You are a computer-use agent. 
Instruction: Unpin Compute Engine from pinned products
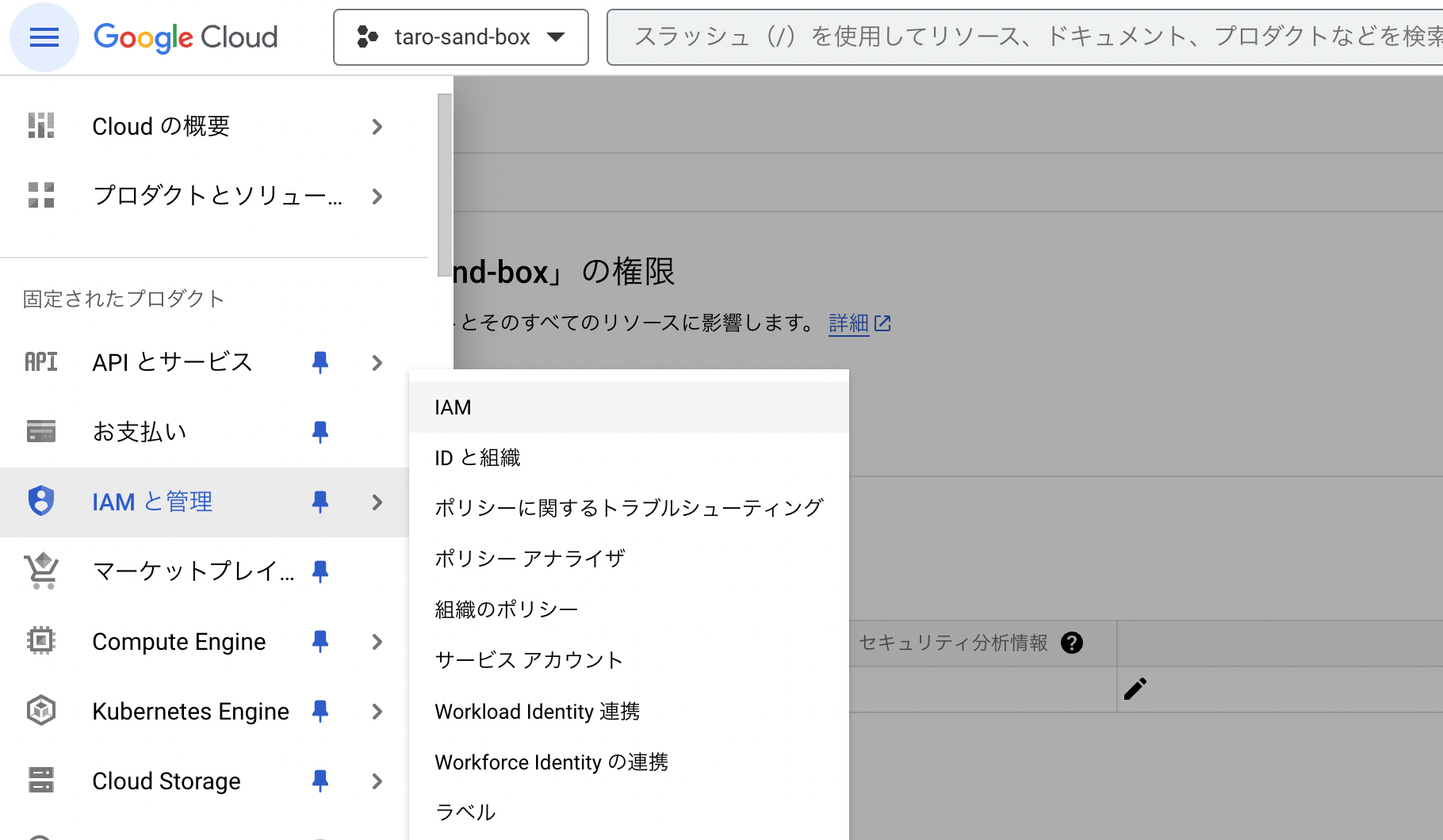(320, 641)
